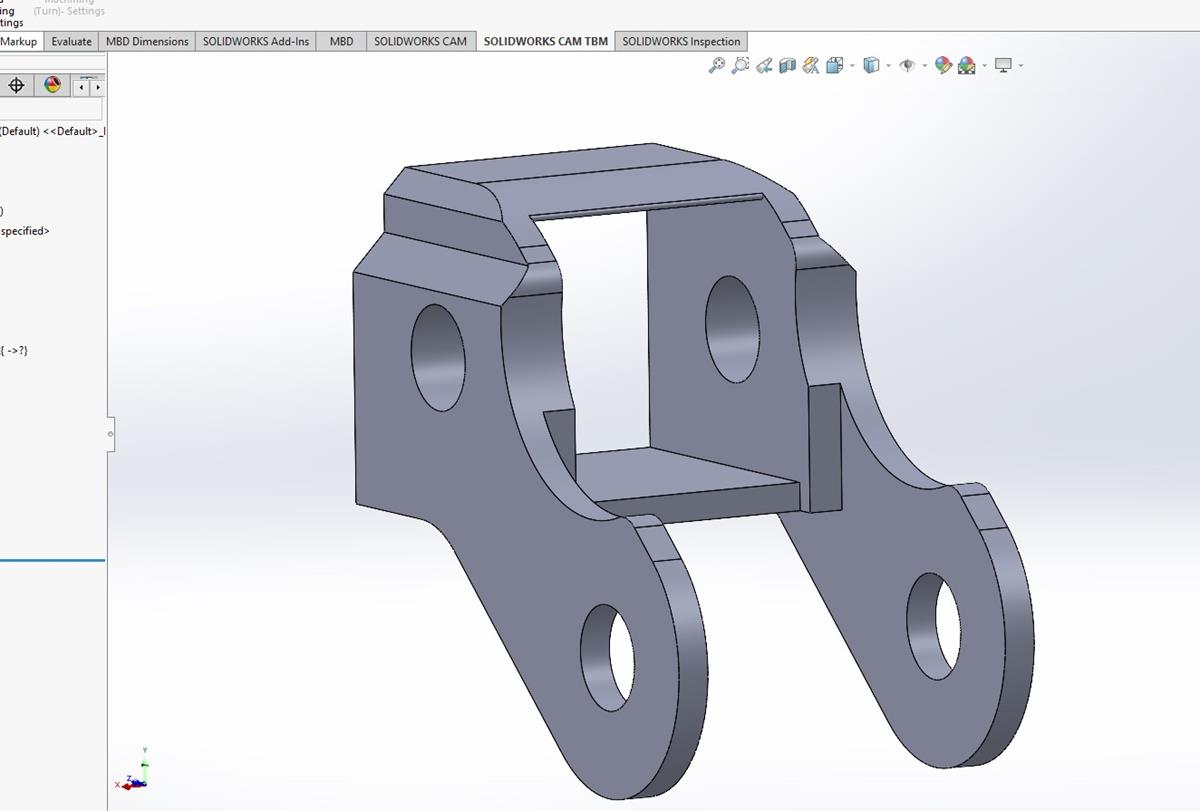1200x811 pixels.
Task: Click the panel collapse handle
Action: [110, 434]
